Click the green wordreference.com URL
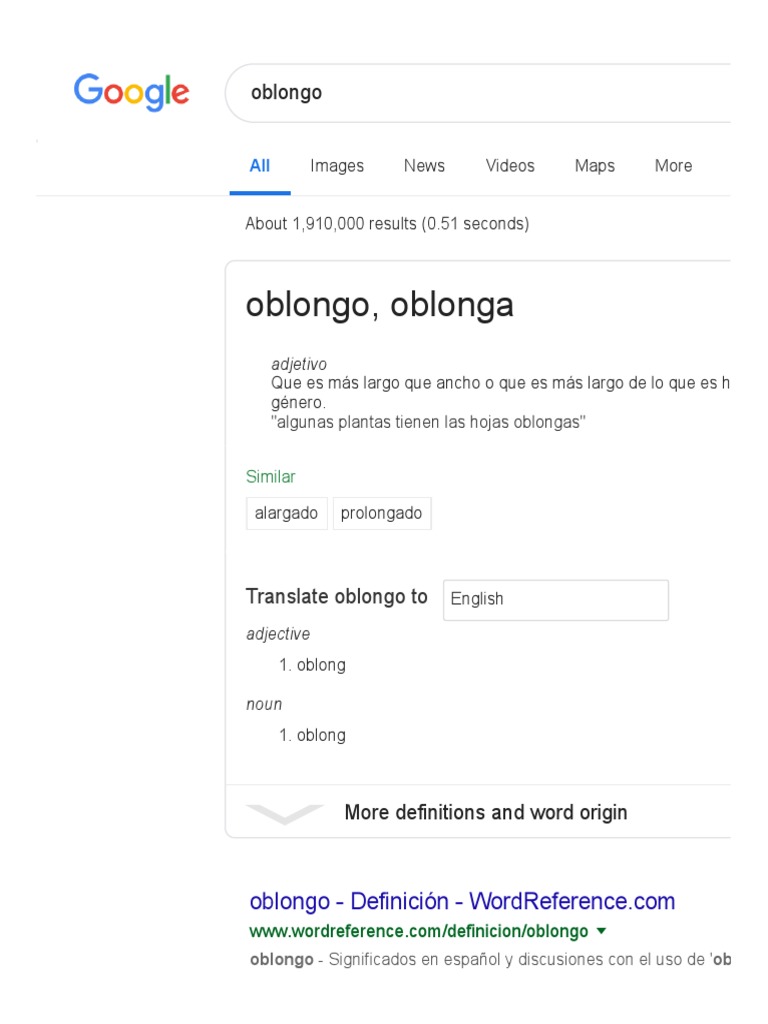This screenshot has width=768, height=1024. click(418, 931)
